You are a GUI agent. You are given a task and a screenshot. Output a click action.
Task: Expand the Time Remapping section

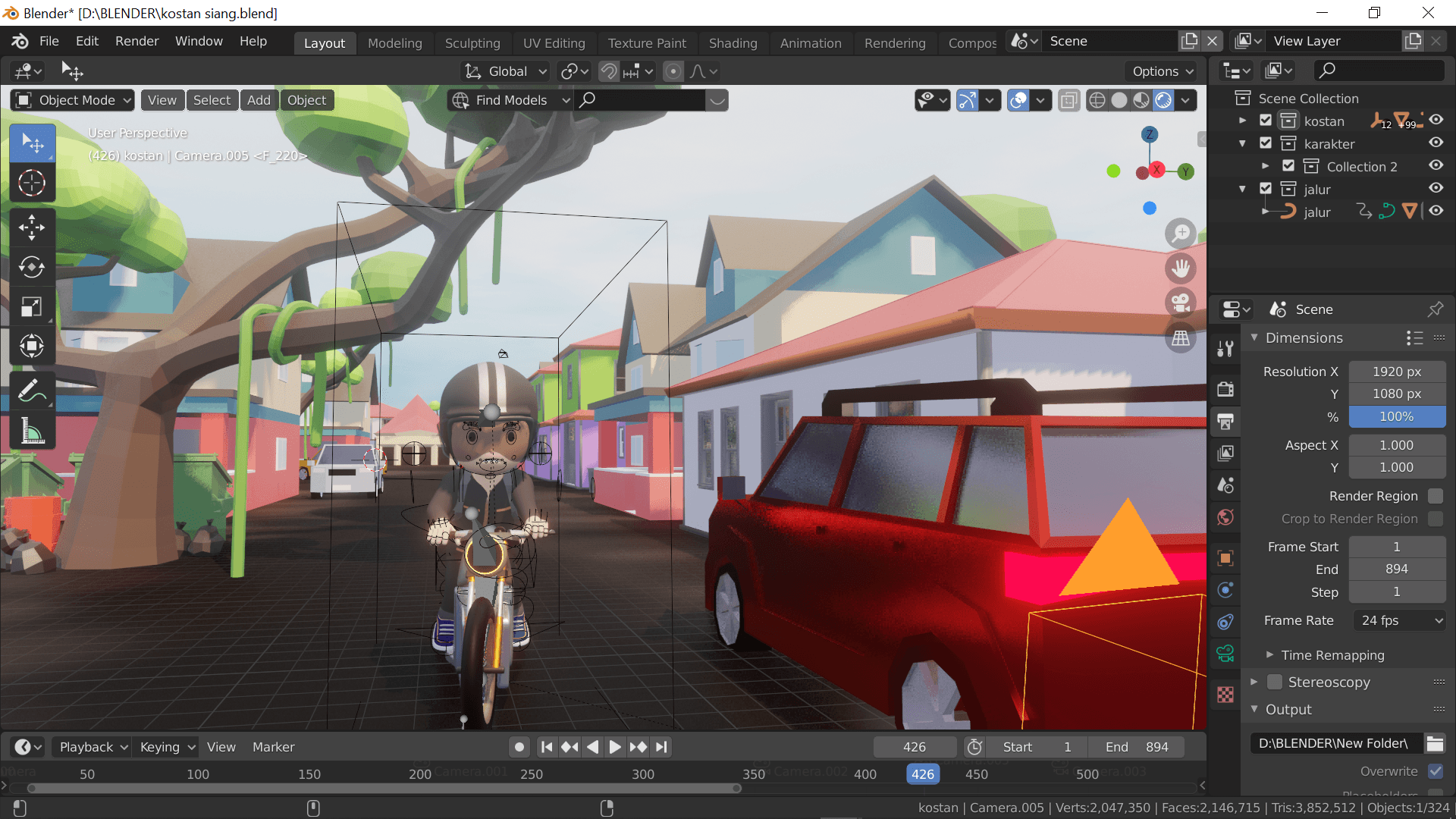1332,655
